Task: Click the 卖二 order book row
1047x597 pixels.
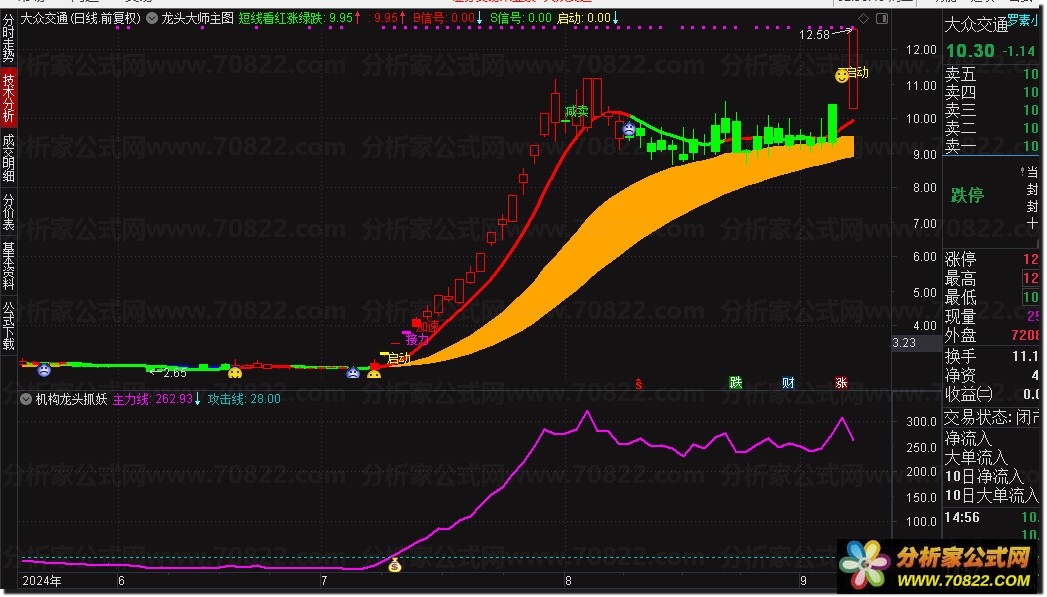Action: pyautogui.click(x=992, y=128)
